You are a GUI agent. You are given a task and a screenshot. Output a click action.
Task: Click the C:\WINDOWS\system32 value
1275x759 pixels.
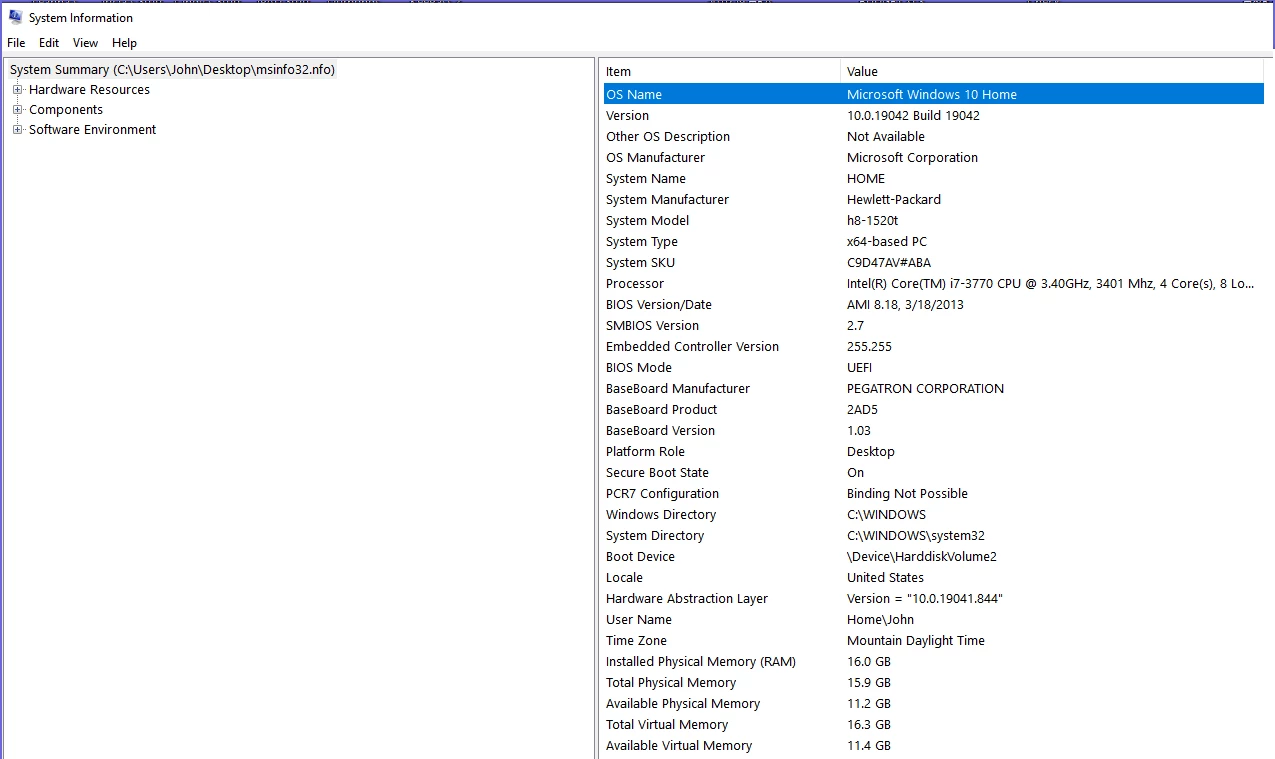click(x=916, y=535)
